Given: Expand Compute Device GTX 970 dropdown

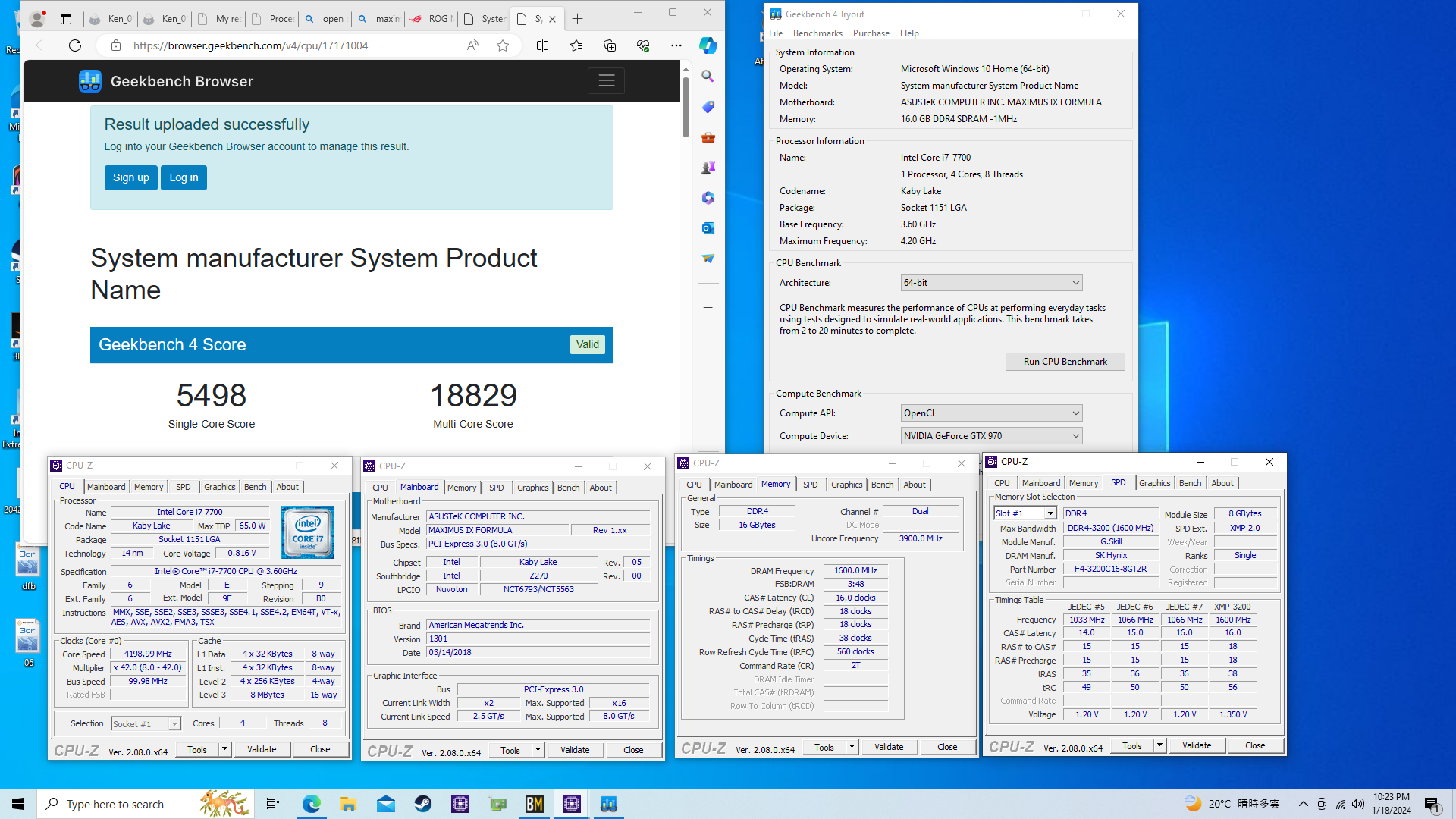Looking at the screenshot, I should click(991, 436).
